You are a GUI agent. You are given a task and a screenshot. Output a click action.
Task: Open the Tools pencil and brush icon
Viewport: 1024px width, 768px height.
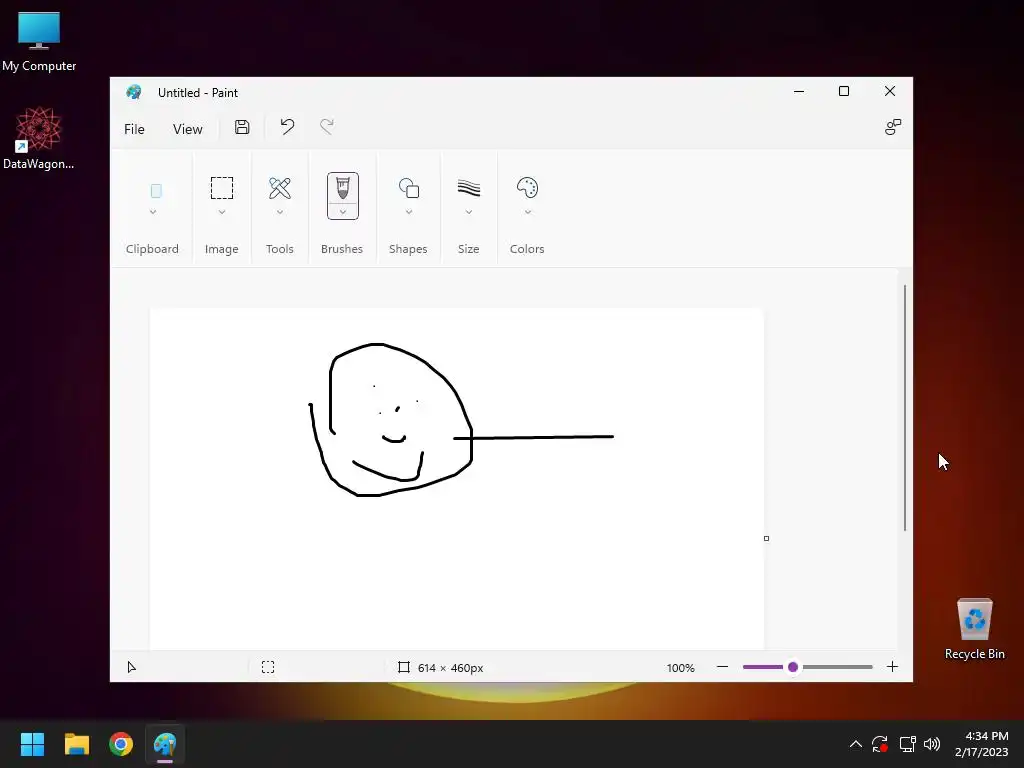tap(280, 188)
